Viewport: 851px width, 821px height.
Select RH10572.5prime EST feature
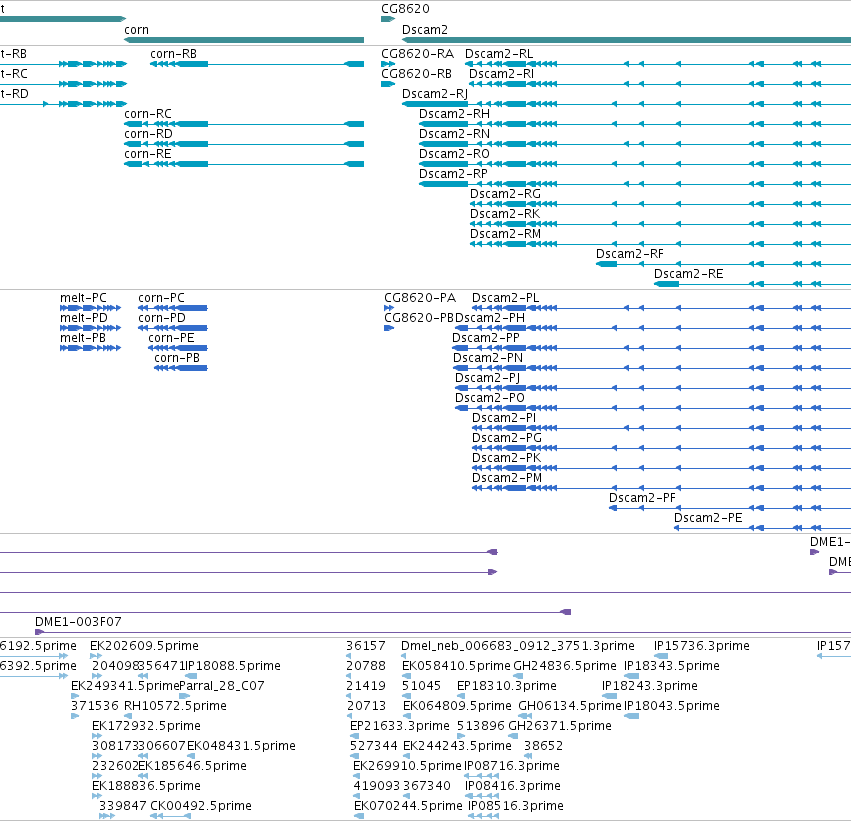click(x=175, y=707)
